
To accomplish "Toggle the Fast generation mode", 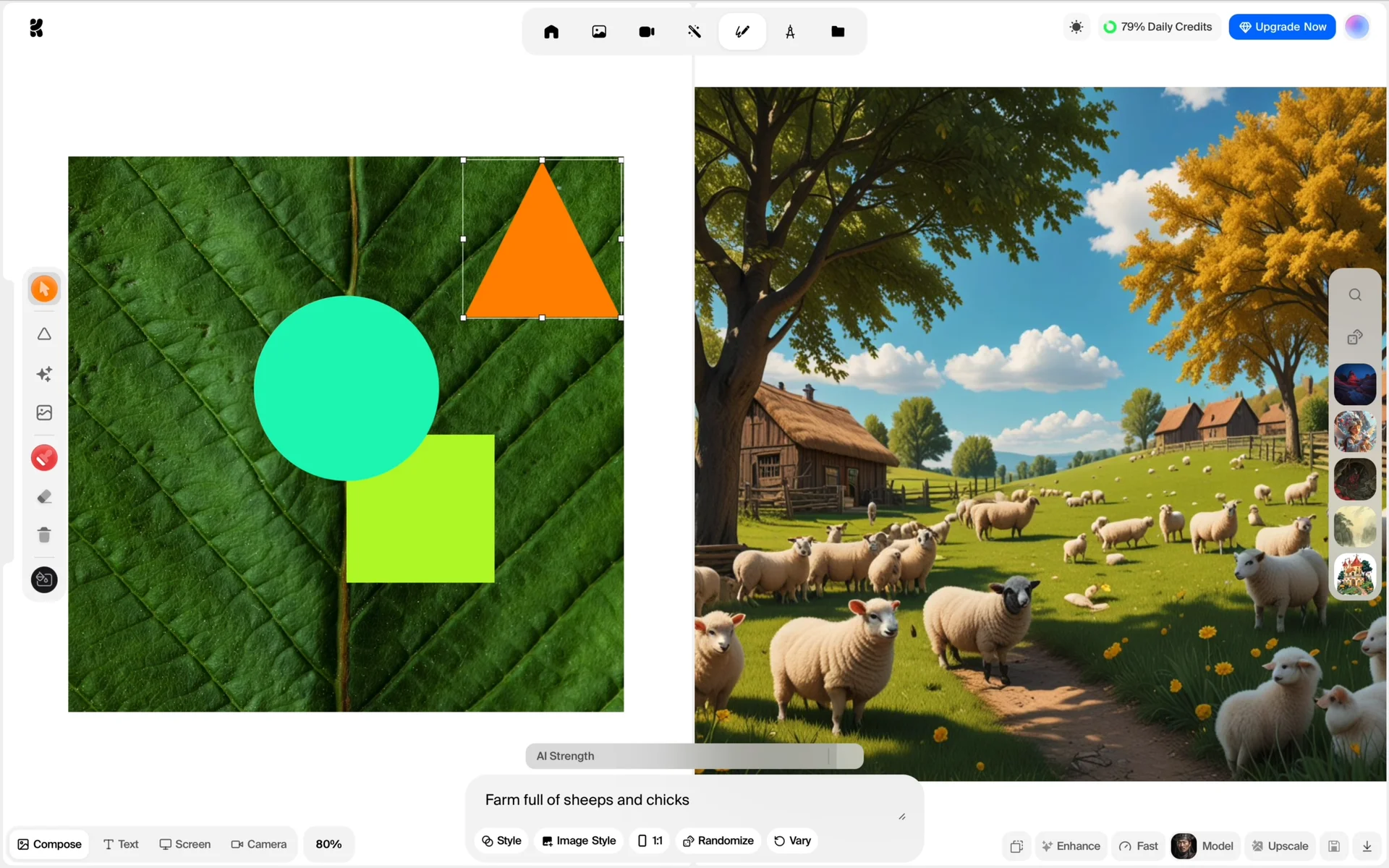I will (1139, 846).
